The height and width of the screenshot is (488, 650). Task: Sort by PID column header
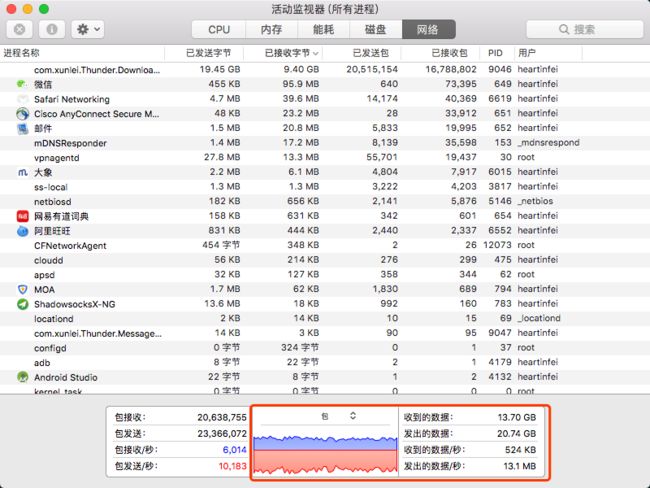tap(497, 53)
